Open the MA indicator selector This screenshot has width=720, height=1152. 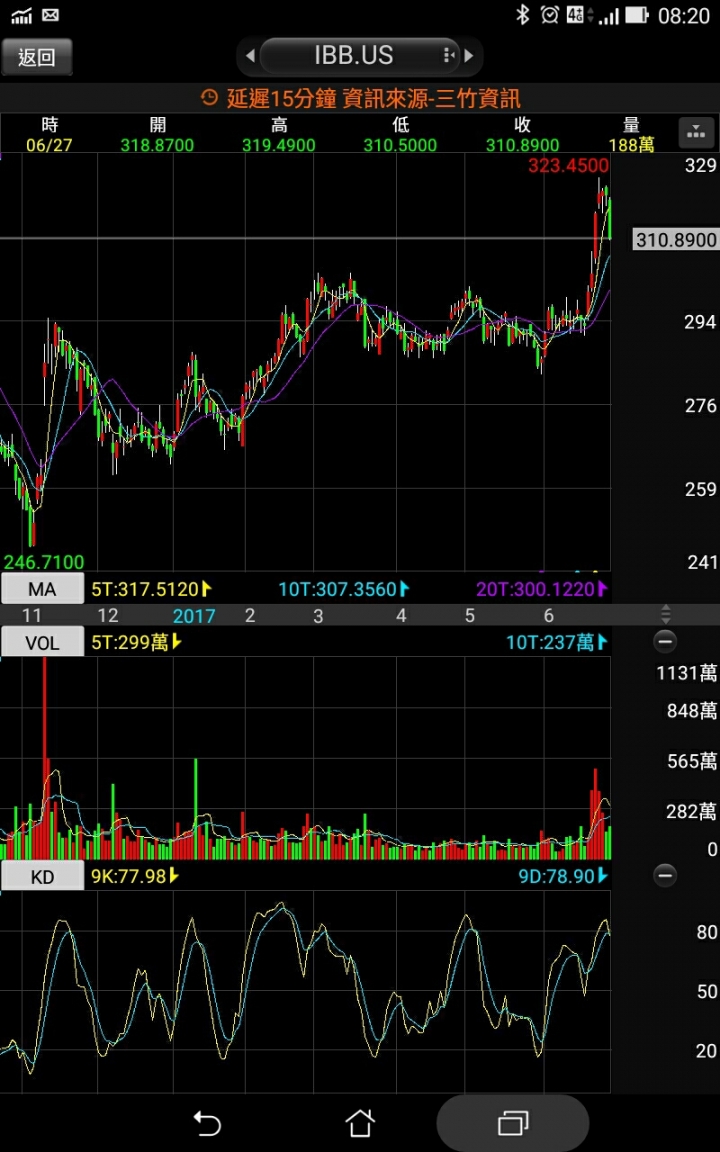click(x=42, y=588)
